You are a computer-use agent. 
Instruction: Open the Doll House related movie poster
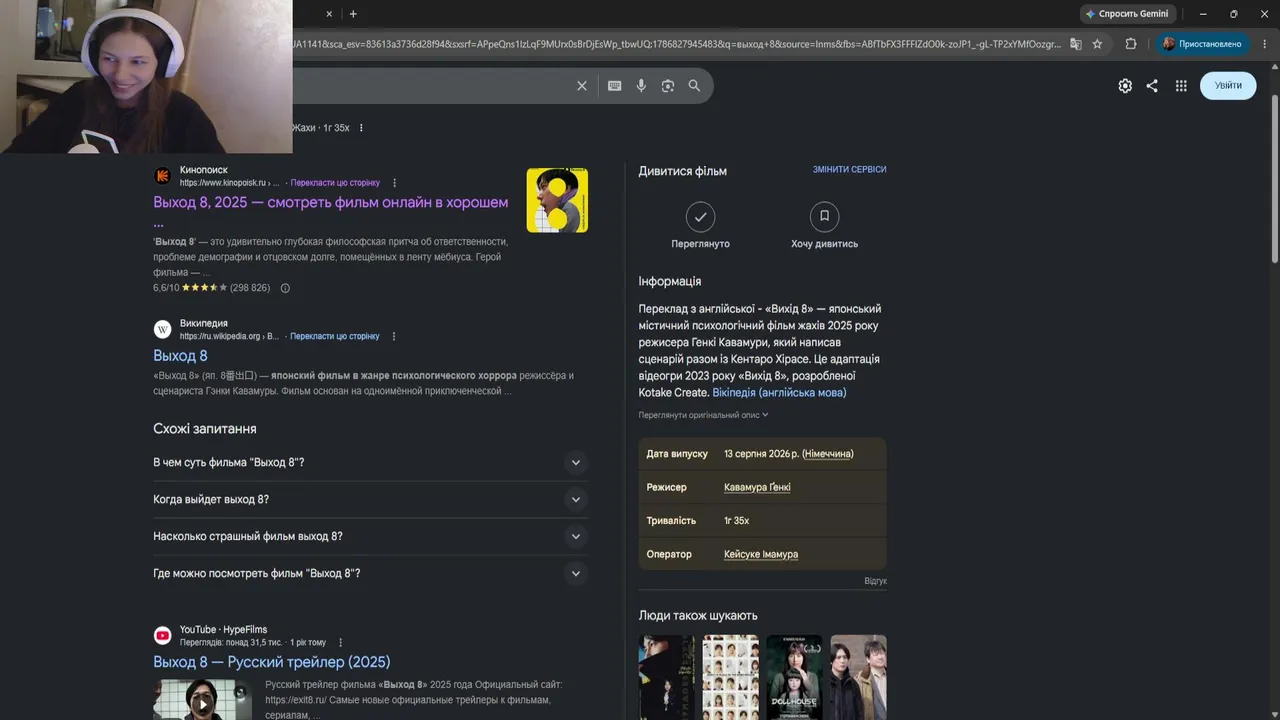[794, 677]
